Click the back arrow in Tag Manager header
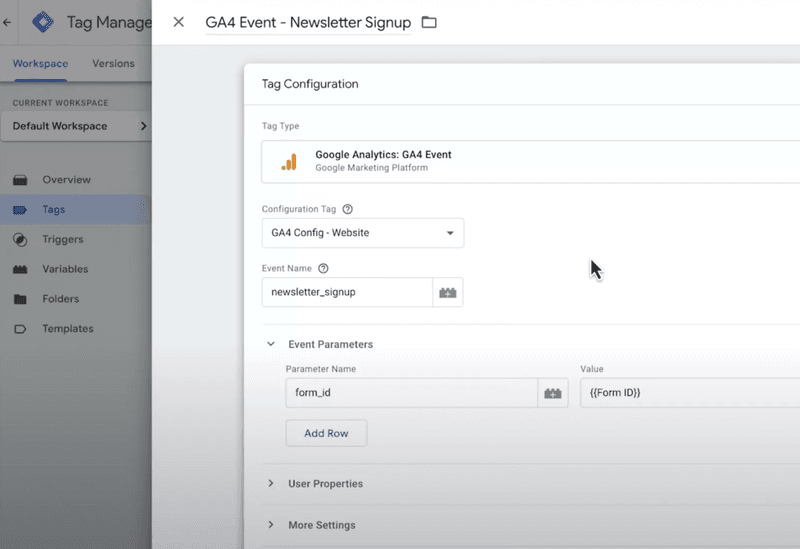The height and width of the screenshot is (549, 800). tap(7, 21)
